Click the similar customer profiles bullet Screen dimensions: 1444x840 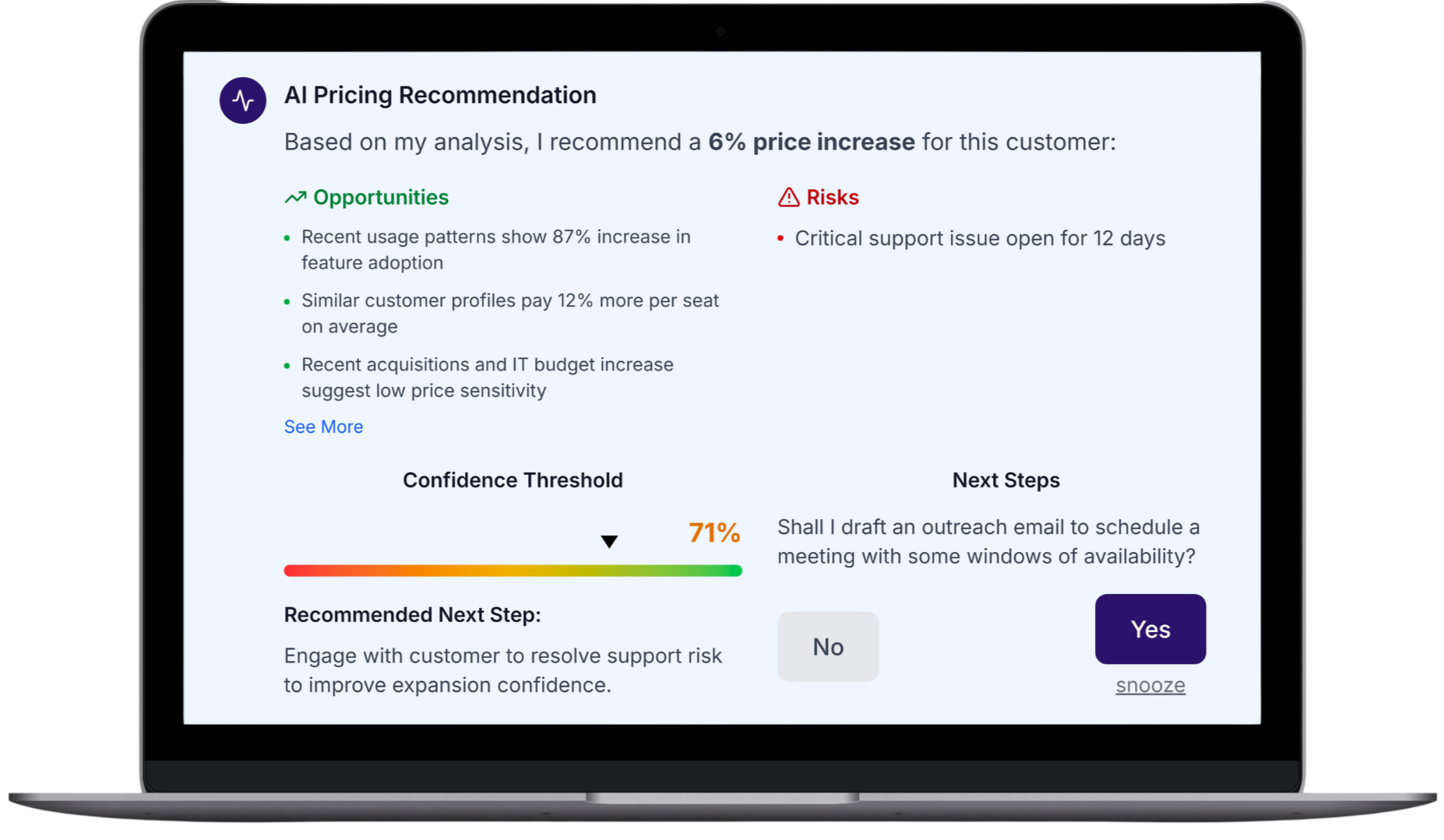(x=509, y=313)
